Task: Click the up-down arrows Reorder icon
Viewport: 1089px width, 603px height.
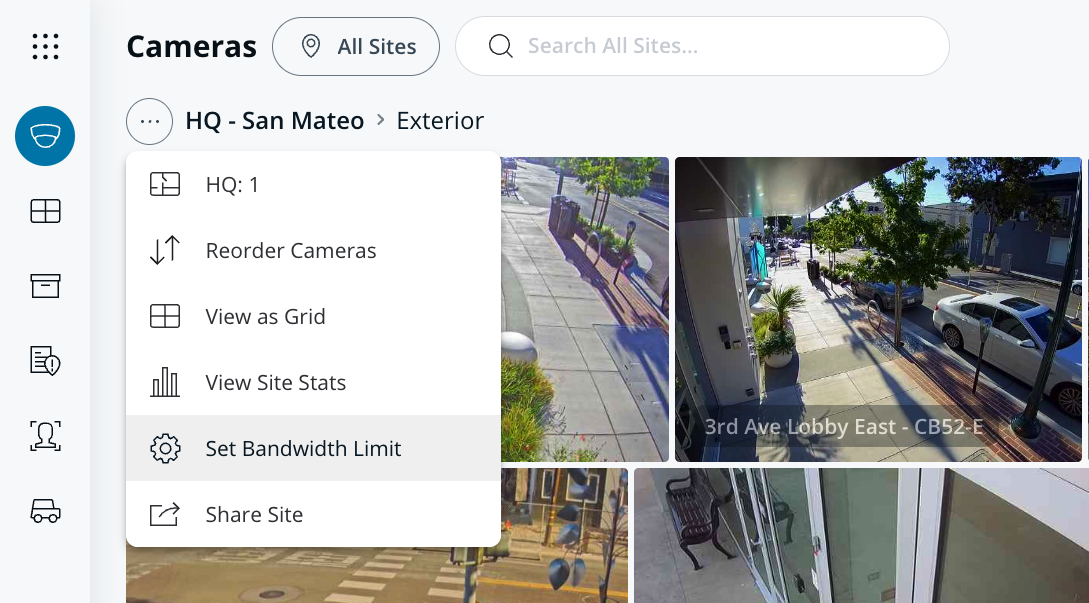Action: 165,250
